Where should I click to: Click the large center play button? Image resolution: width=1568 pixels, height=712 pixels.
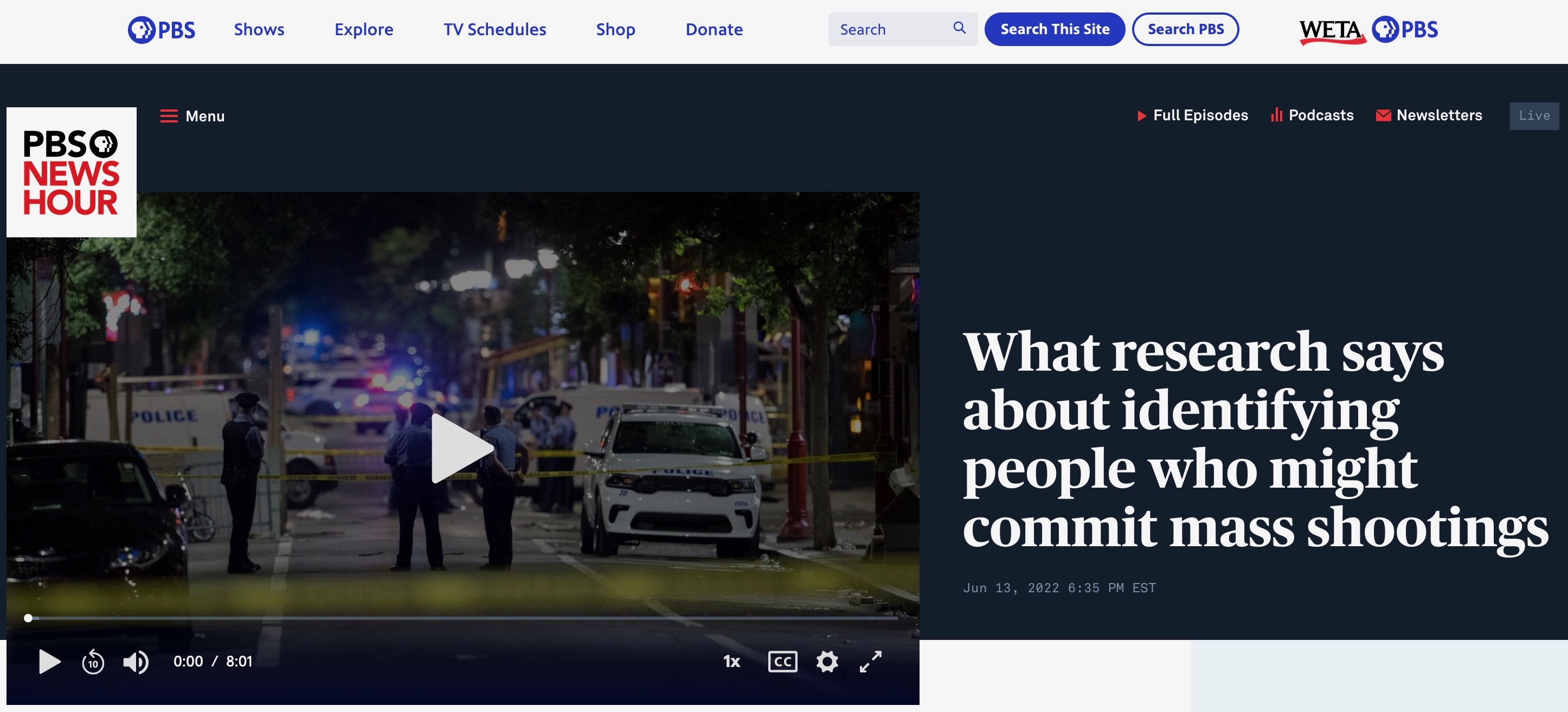(461, 449)
